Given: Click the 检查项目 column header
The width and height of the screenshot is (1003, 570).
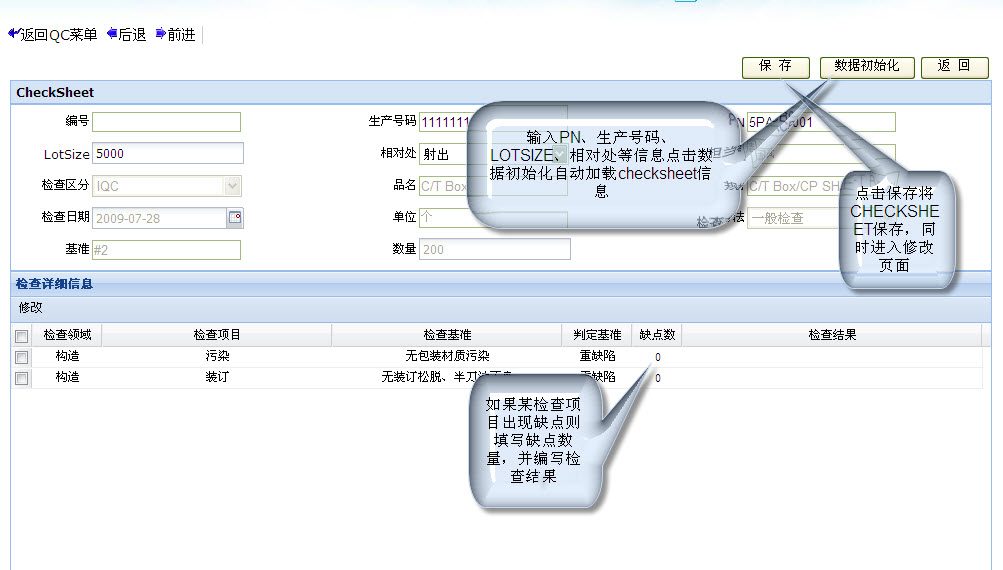Looking at the screenshot, I should click(x=217, y=335).
